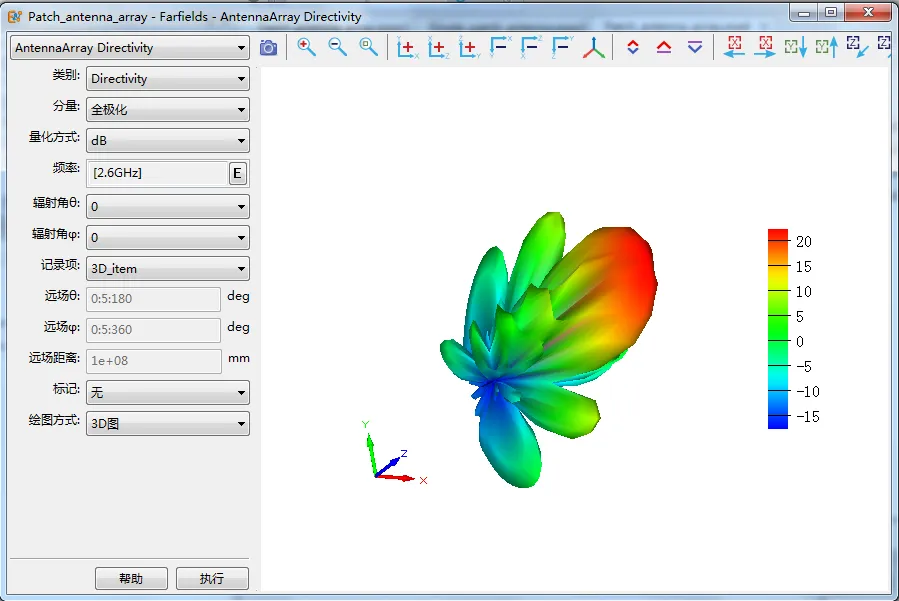Zoom in with the plus magnifier
The height and width of the screenshot is (601, 899).
pyautogui.click(x=306, y=47)
